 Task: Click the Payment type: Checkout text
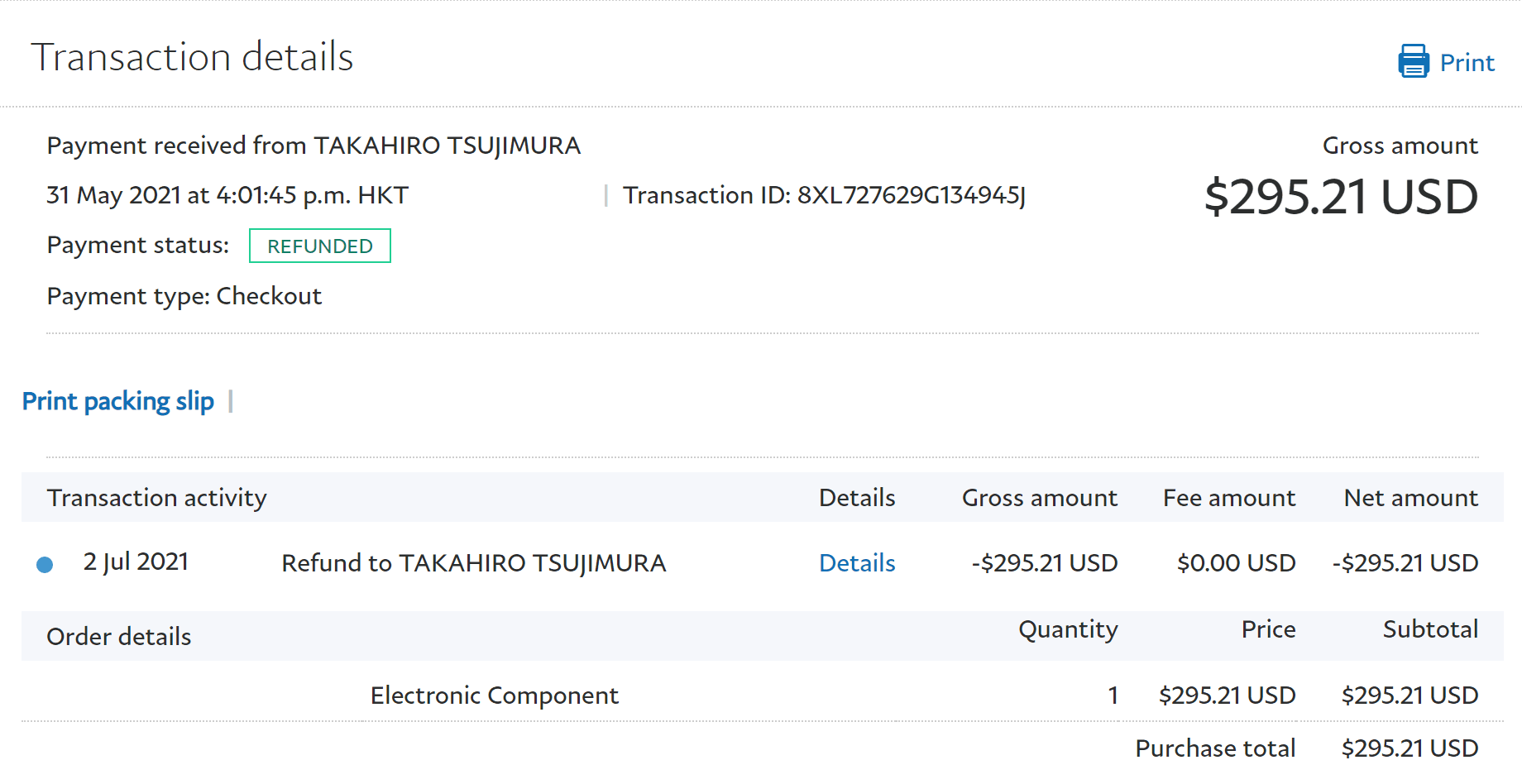point(184,296)
